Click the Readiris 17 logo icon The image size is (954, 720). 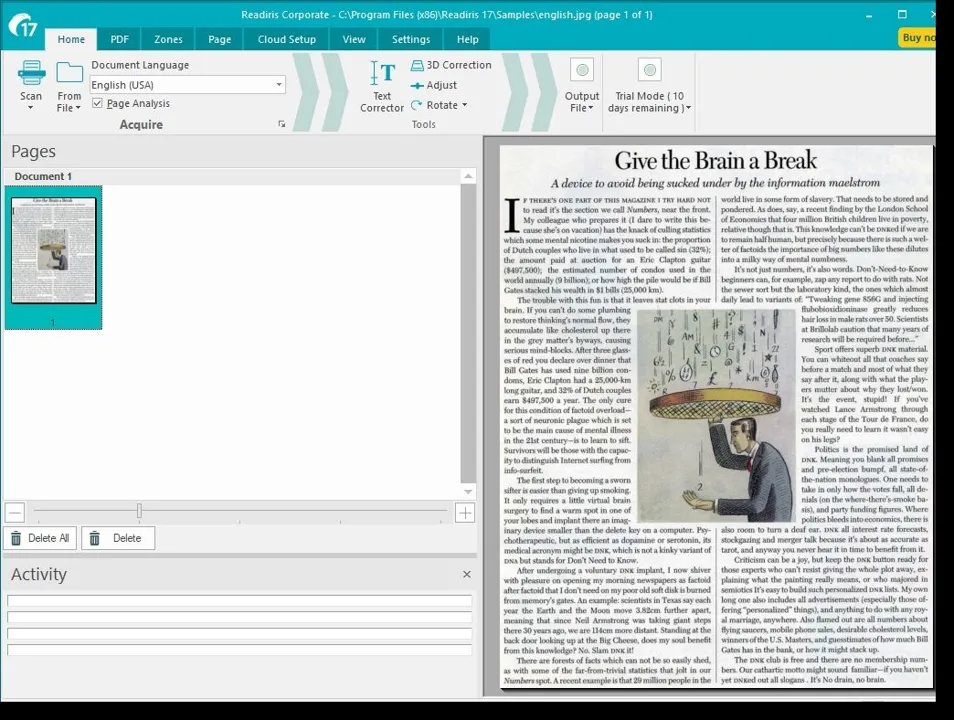[23, 26]
